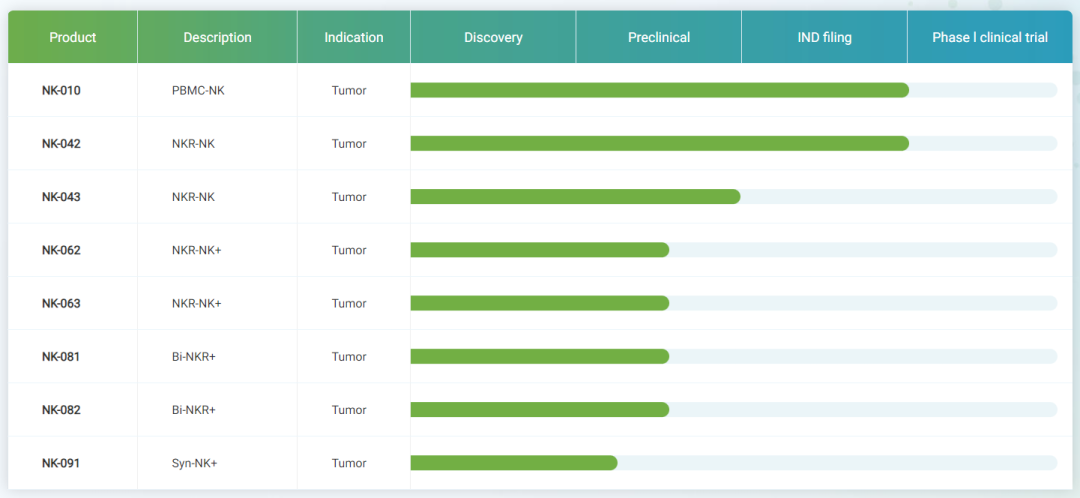Click the Description column header
The width and height of the screenshot is (1080, 498).
click(217, 37)
